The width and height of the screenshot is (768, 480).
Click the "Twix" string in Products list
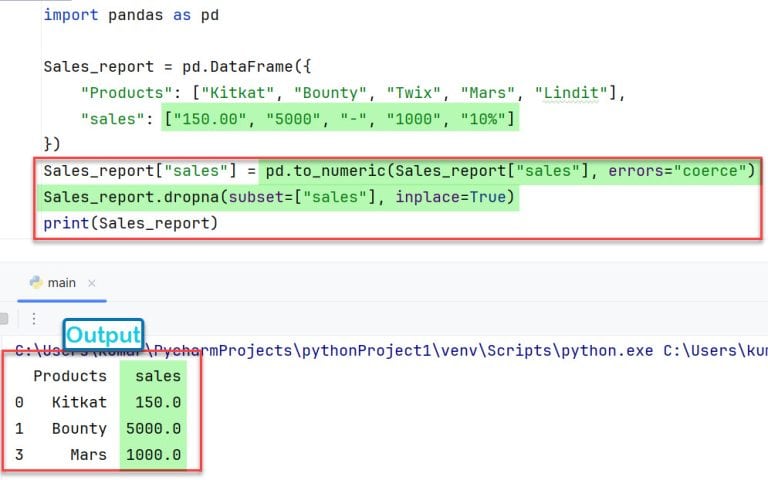413,93
